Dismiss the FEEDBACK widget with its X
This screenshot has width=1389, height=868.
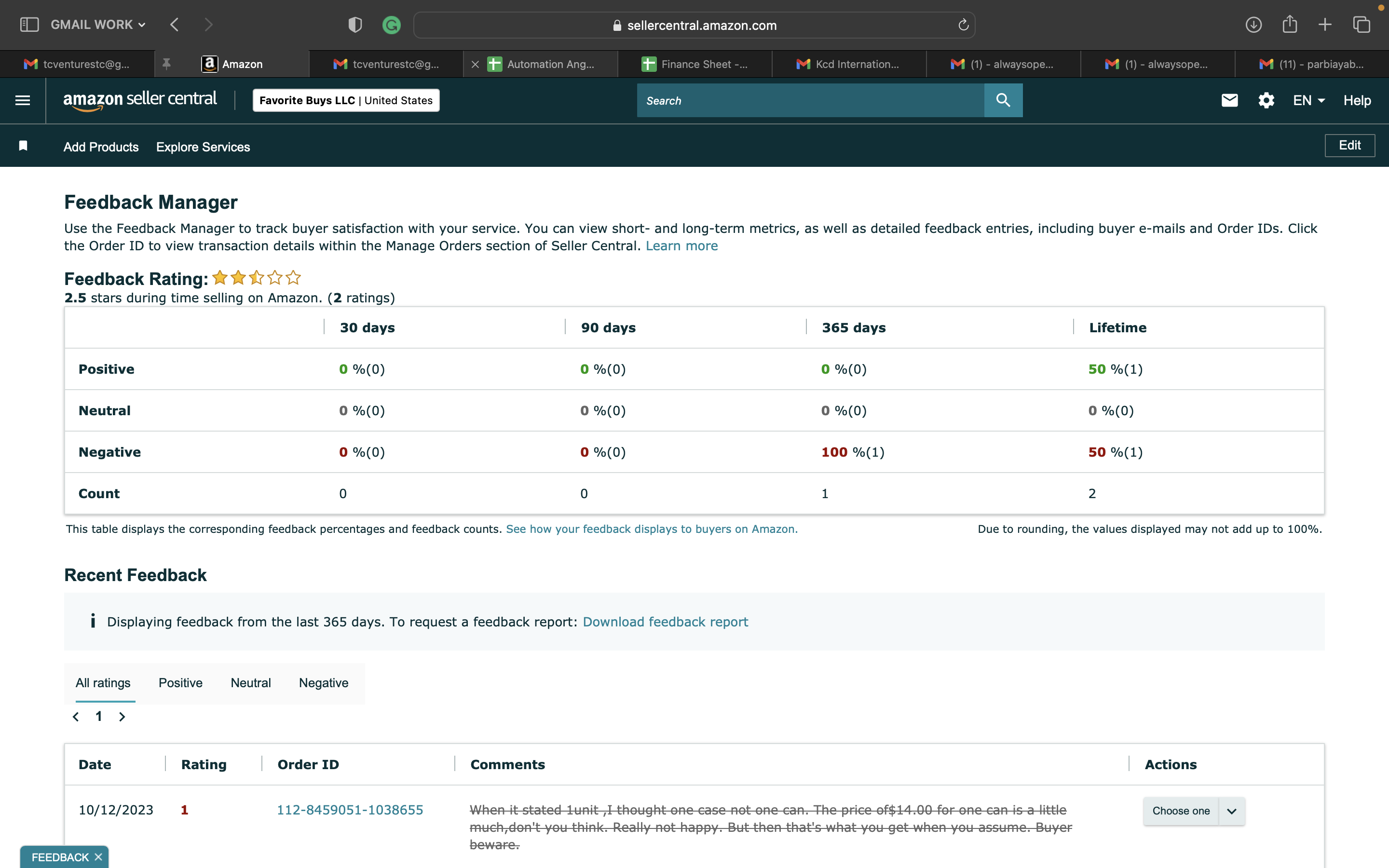pos(98,856)
